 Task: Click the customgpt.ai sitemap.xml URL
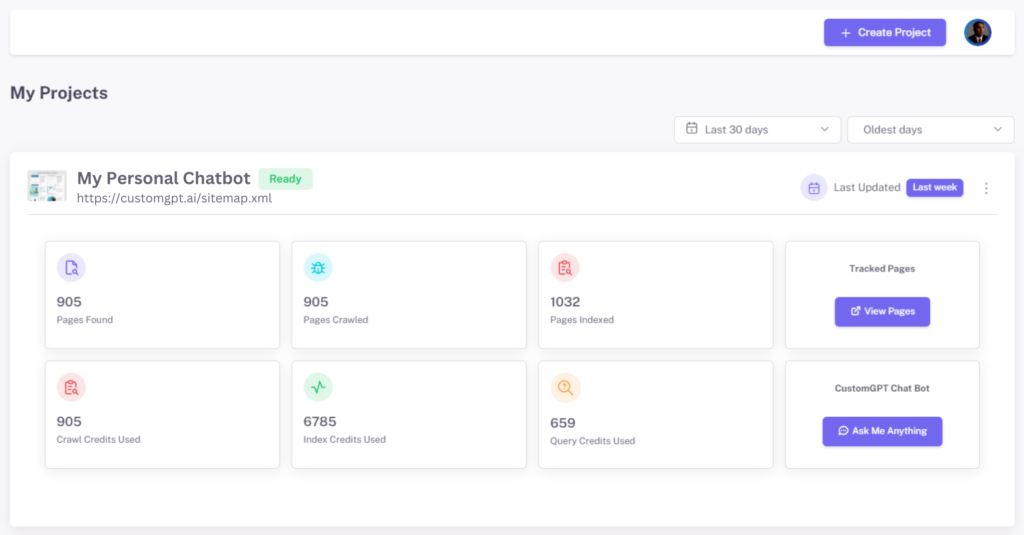click(174, 198)
